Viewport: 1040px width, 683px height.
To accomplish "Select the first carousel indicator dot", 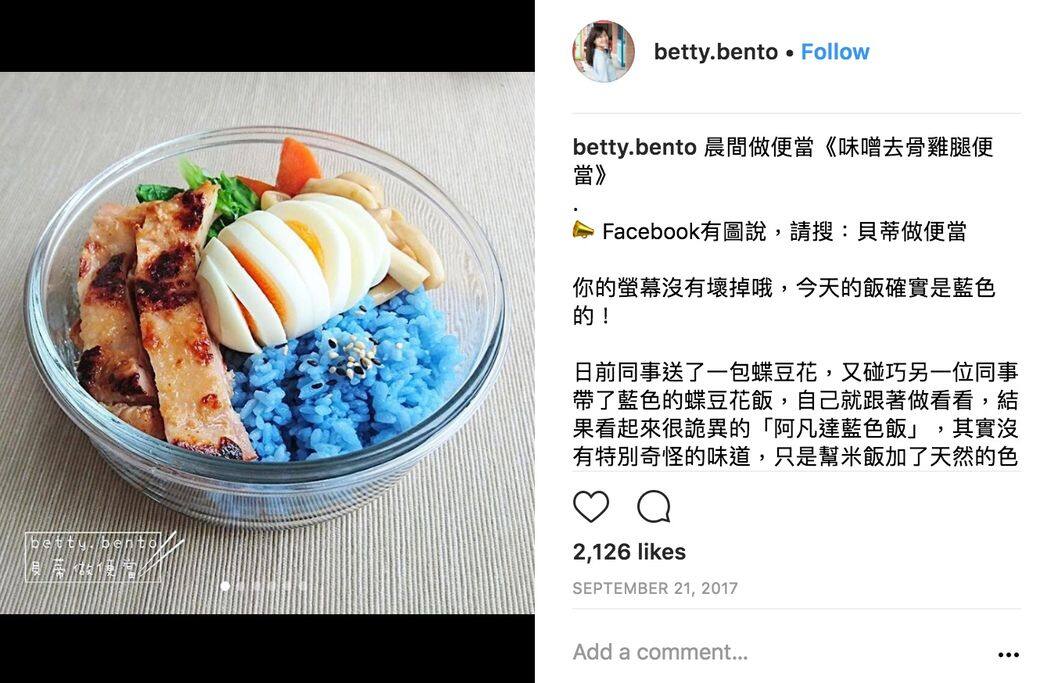I will pyautogui.click(x=225, y=586).
